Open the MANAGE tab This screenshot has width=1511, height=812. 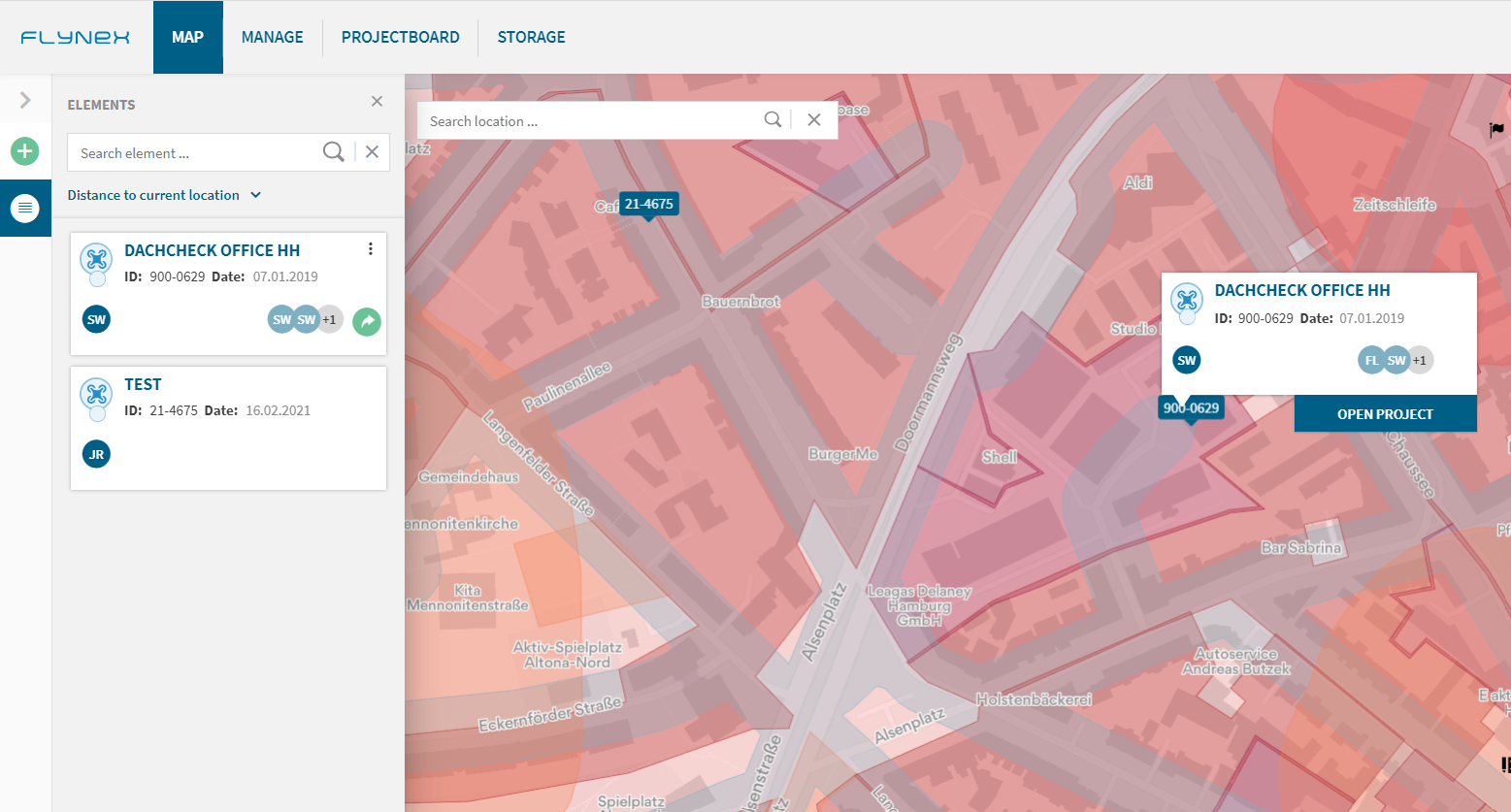(x=273, y=37)
